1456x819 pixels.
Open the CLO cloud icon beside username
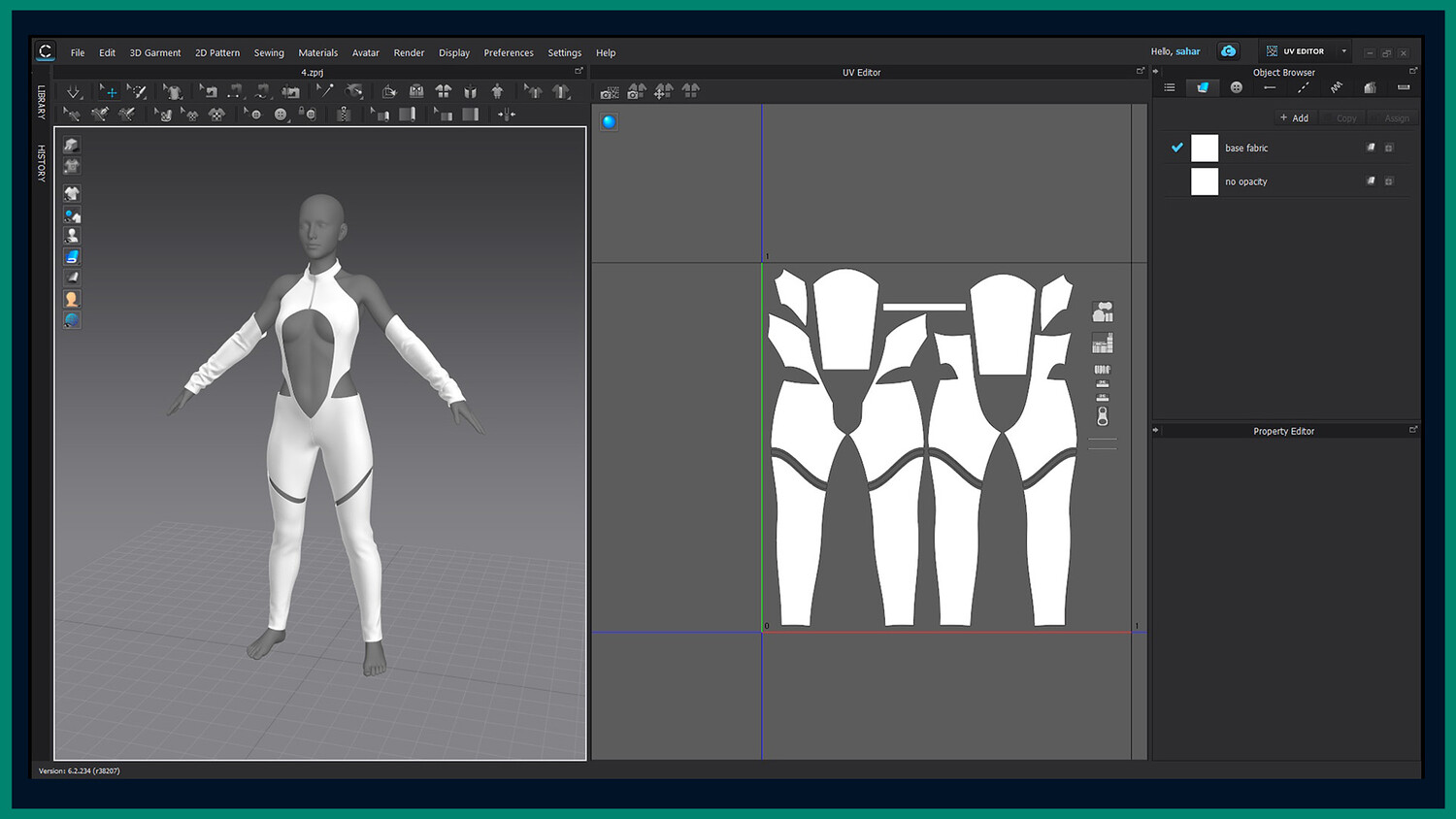pos(1228,51)
